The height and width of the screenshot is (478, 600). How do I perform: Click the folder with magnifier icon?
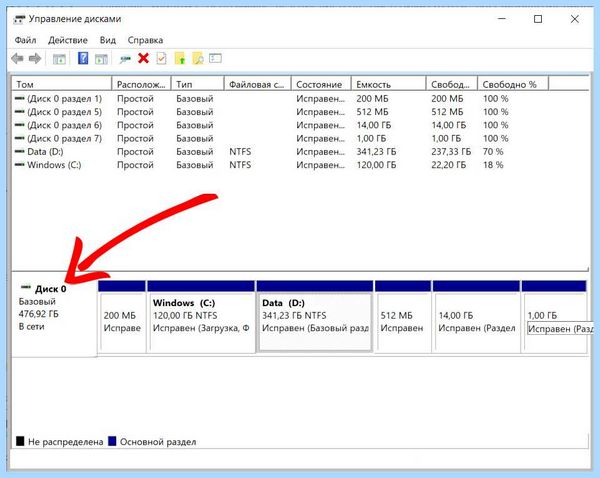click(x=198, y=59)
